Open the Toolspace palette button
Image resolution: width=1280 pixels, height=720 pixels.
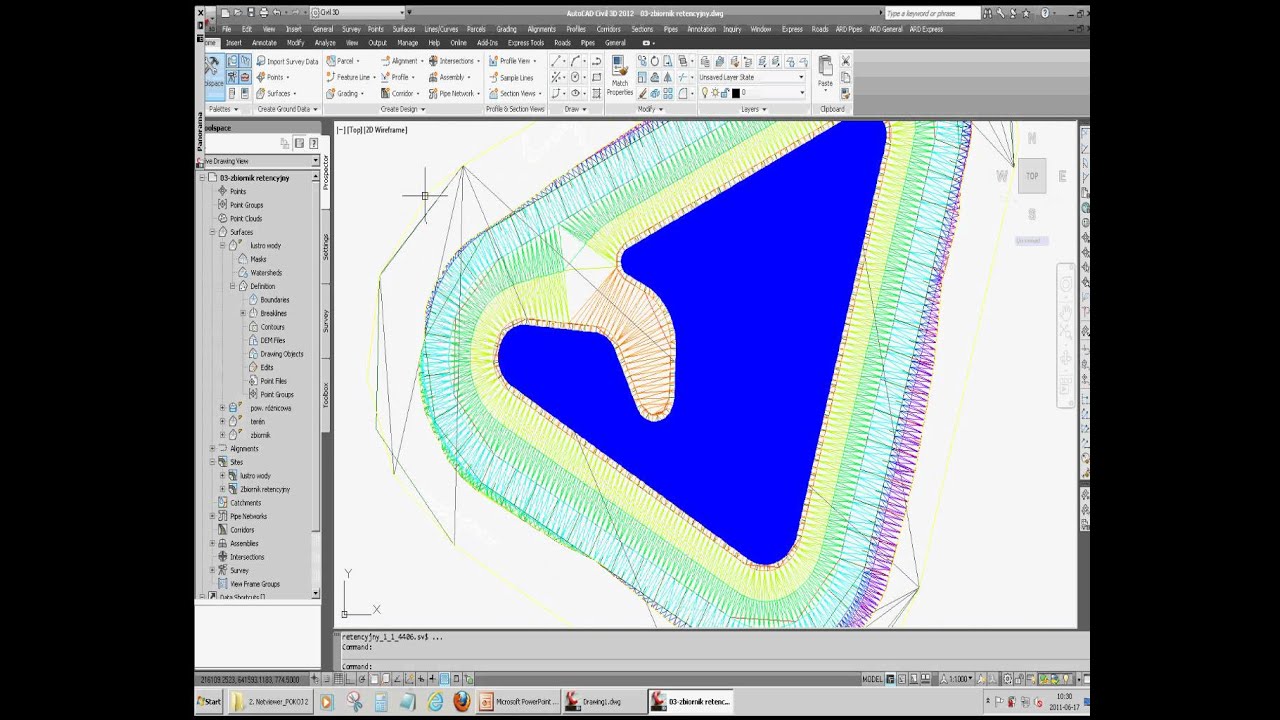pos(213,77)
